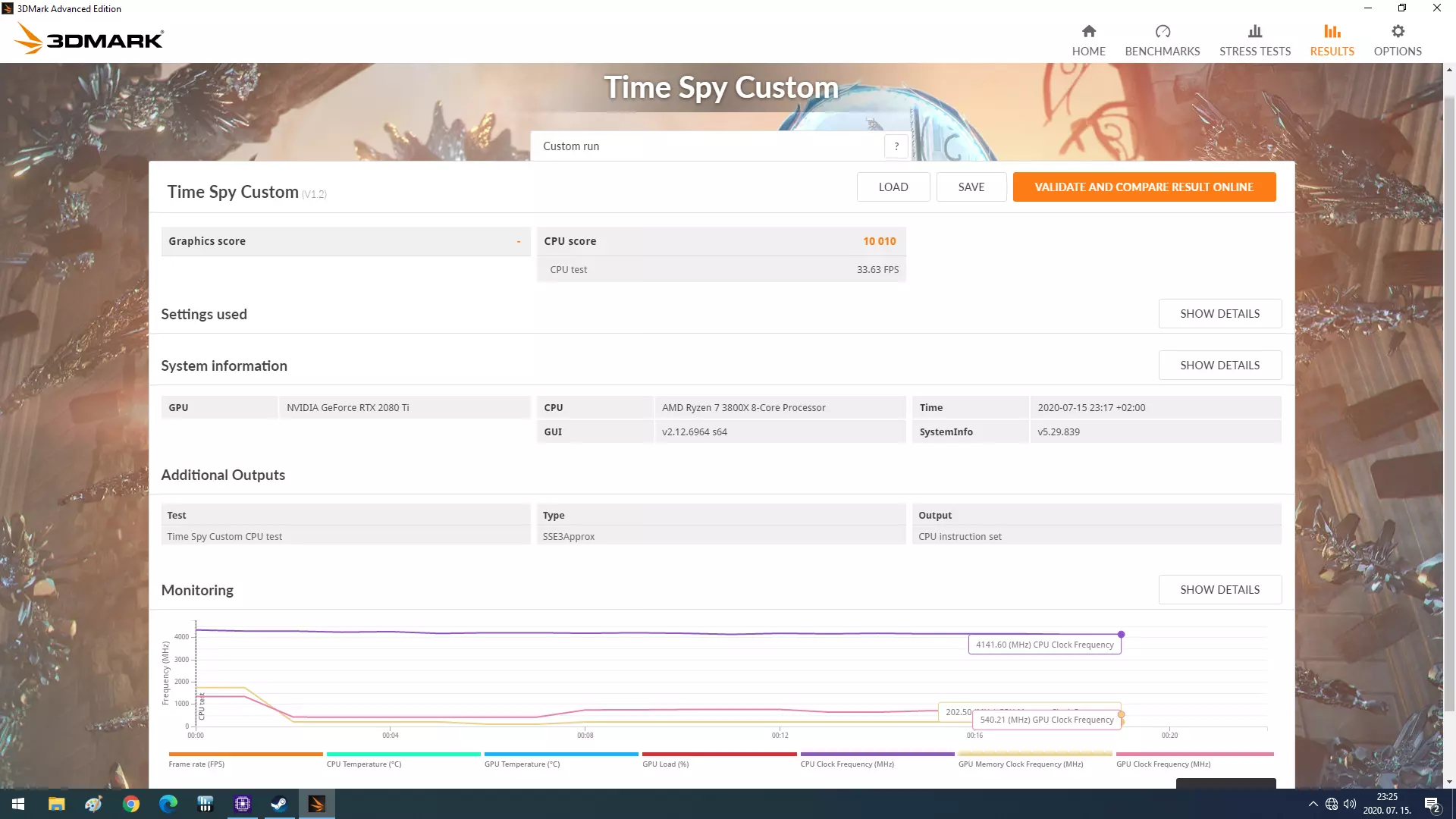Screen dimensions: 1456x819
Task: Go to Benchmarks speedometer icon
Action: 1162,32
